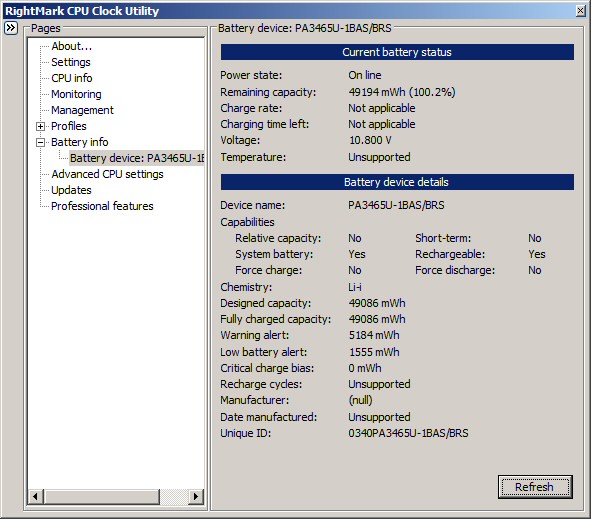Viewport: 591px width, 519px height.
Task: Click the Short-term label
Action: click(443, 238)
